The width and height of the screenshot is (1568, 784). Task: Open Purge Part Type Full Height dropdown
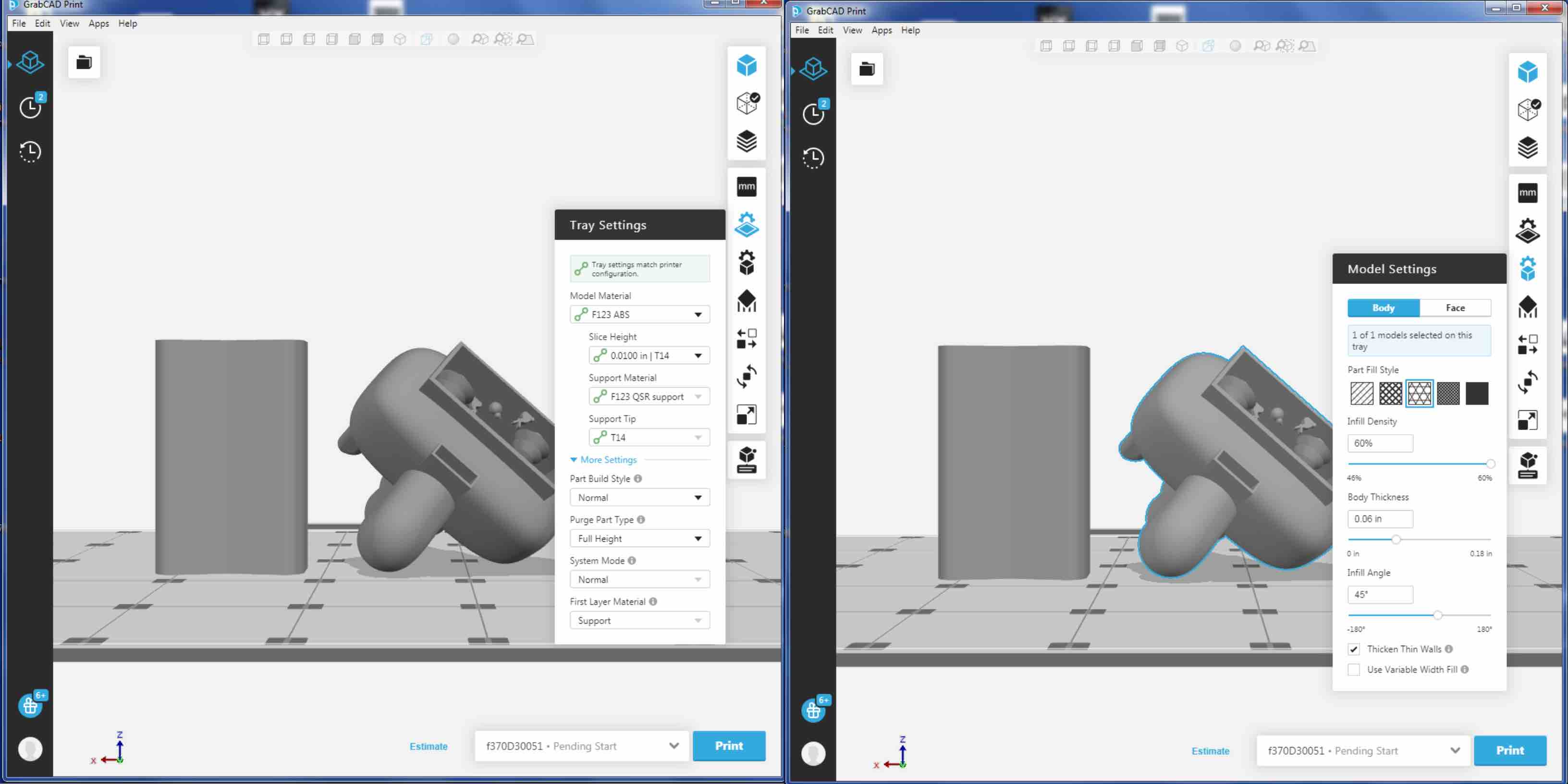click(640, 538)
